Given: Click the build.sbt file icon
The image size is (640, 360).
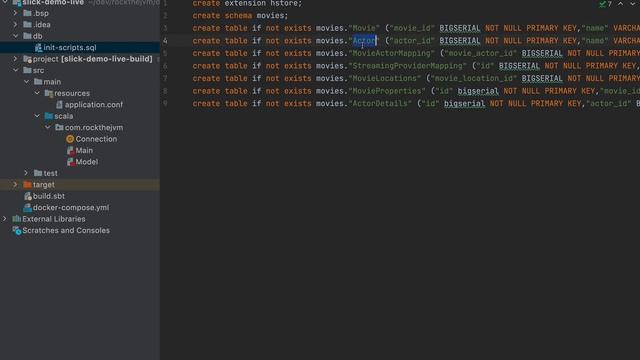Looking at the screenshot, I should click(28, 196).
